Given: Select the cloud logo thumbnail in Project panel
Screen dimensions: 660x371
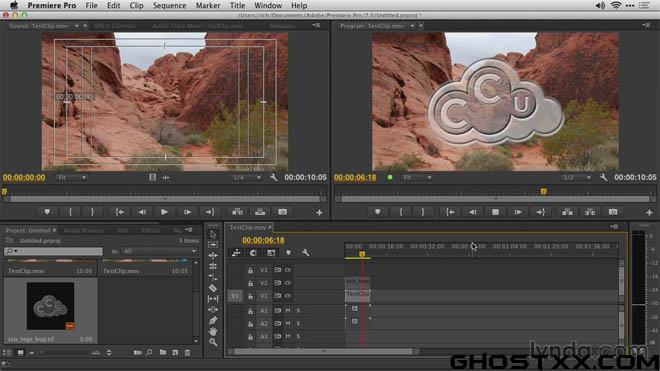Looking at the screenshot, I should 51,306.
